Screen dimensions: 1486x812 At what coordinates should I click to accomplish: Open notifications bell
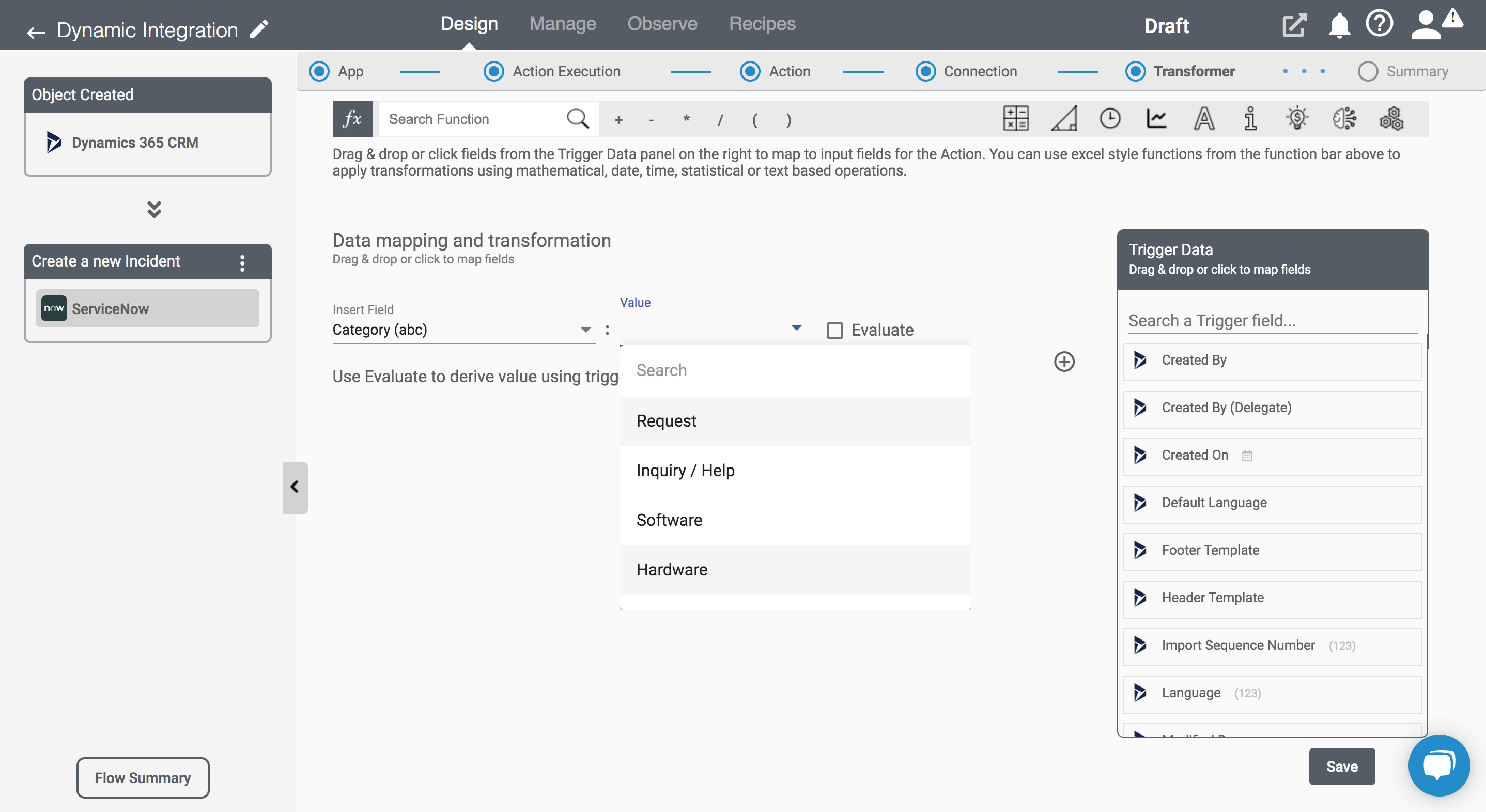tap(1339, 25)
